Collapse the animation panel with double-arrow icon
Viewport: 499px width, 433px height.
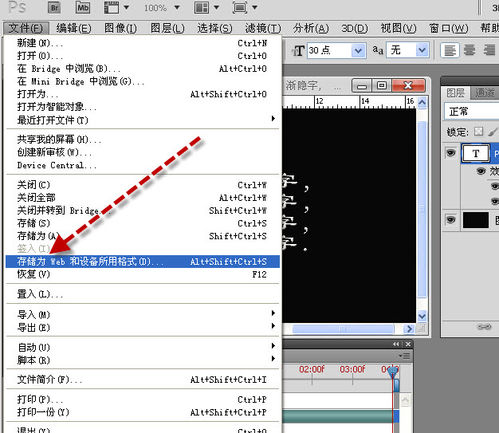(396, 344)
